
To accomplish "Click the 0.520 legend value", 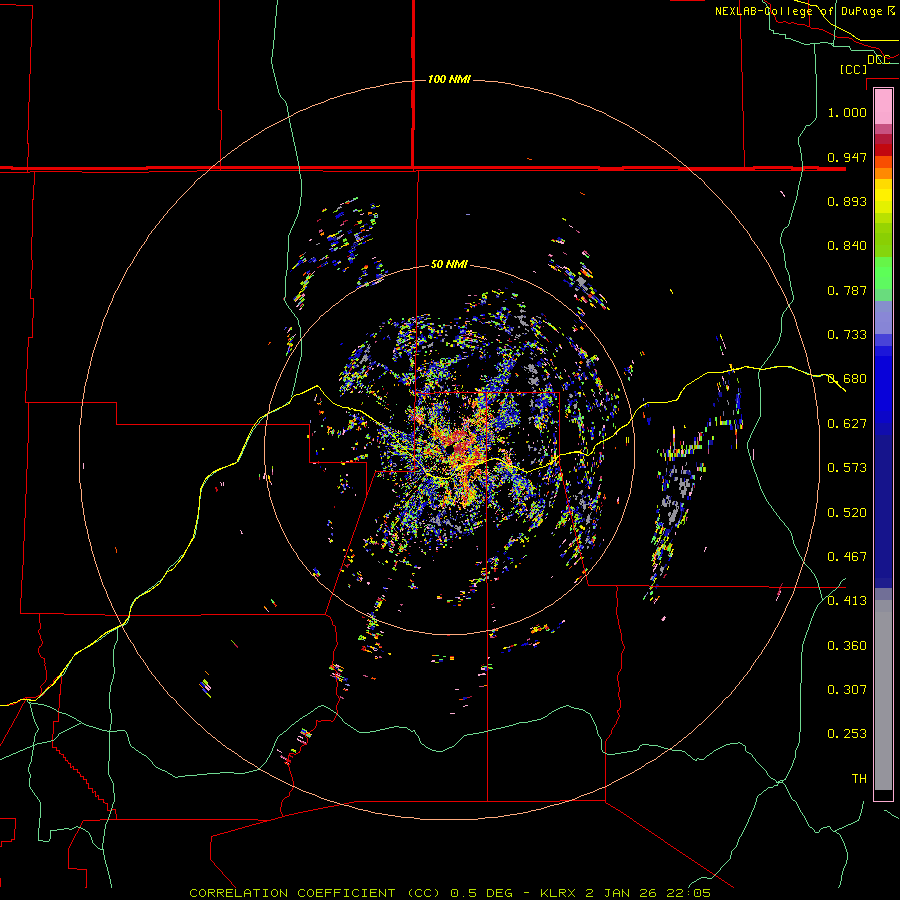I will click(847, 513).
